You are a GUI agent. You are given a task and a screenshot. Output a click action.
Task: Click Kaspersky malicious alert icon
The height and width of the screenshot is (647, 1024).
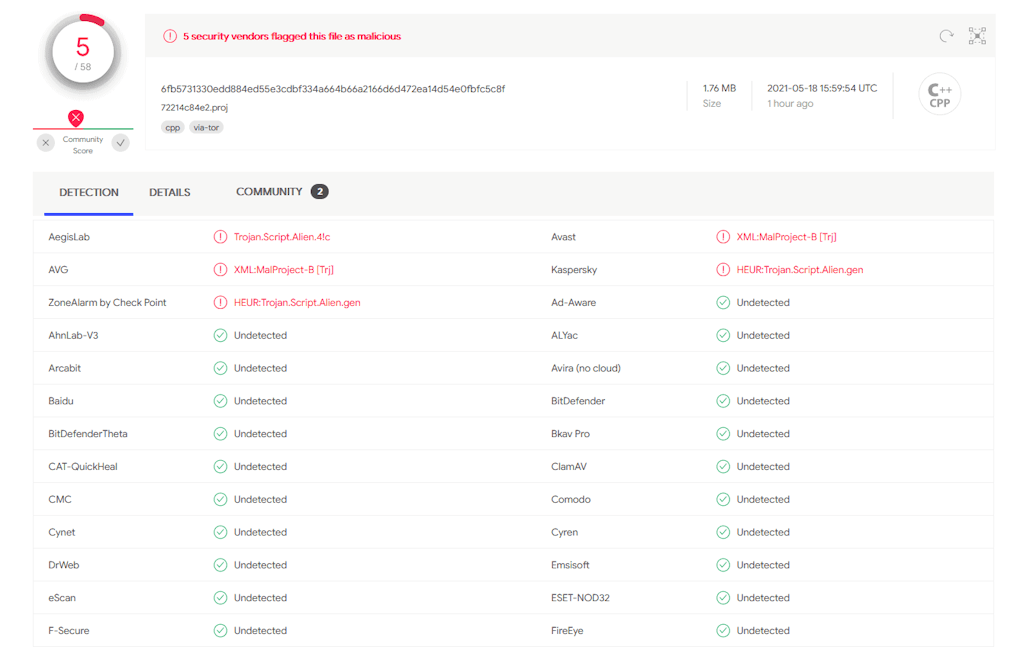(x=723, y=270)
